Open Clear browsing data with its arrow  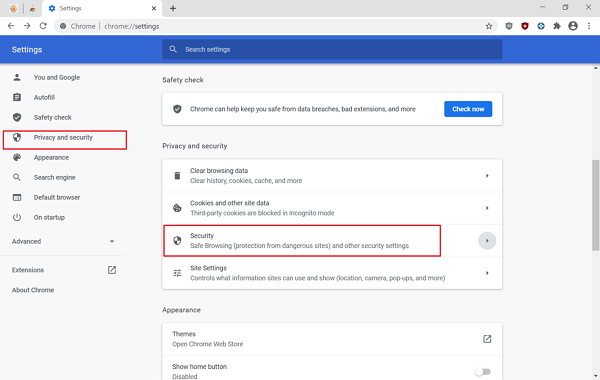click(x=487, y=176)
